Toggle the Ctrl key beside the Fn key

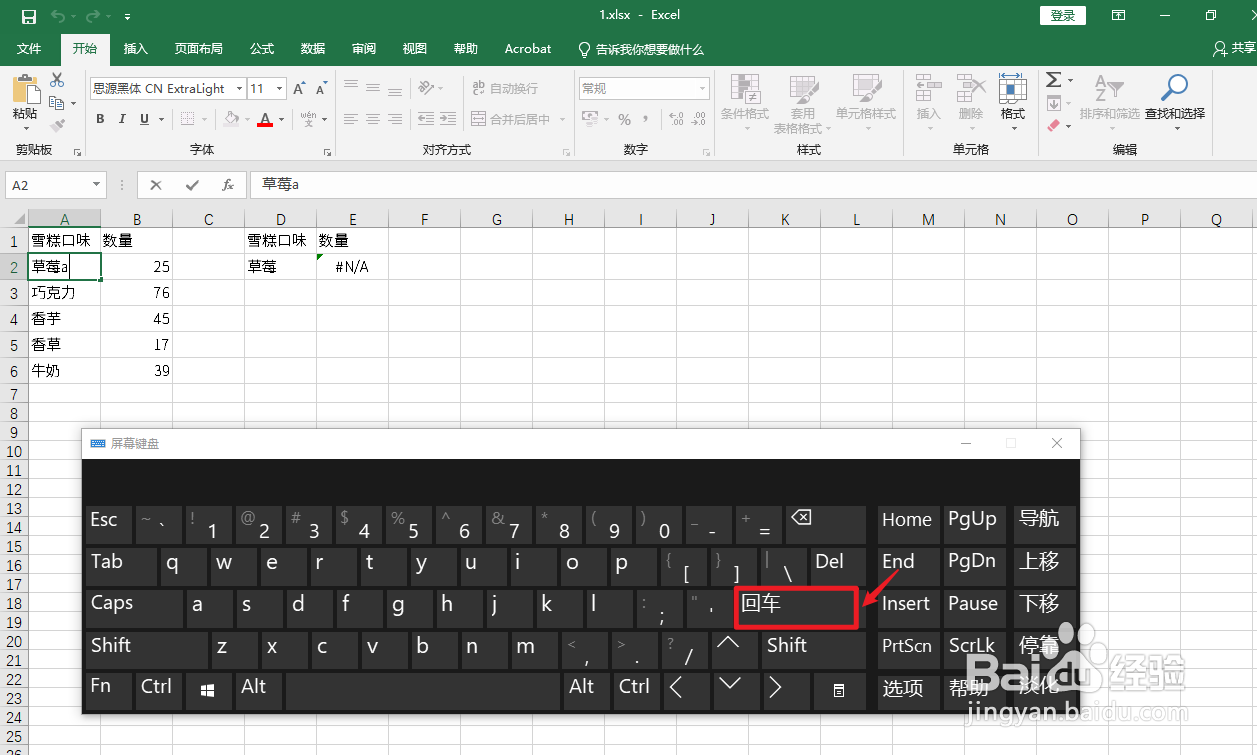click(x=159, y=691)
